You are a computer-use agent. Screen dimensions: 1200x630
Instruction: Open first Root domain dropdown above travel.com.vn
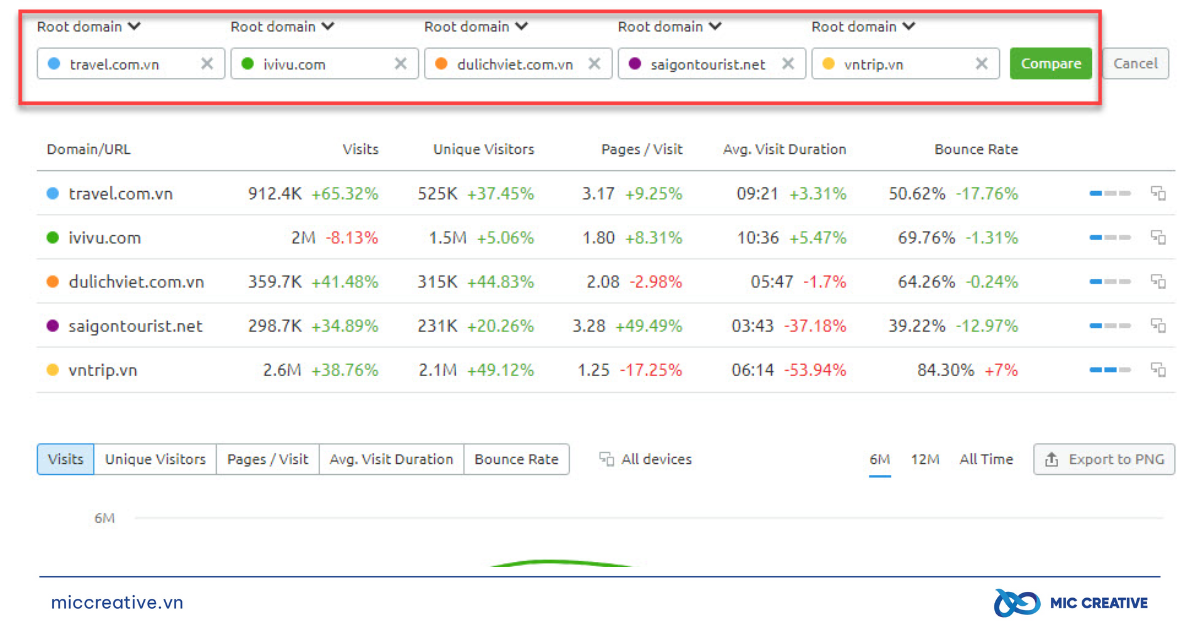click(89, 27)
